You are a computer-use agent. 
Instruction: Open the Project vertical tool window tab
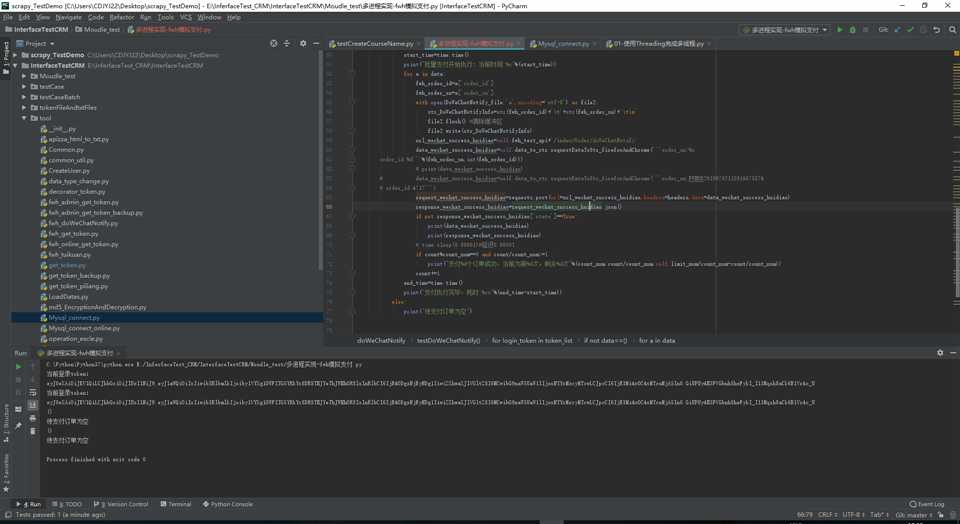[x=6, y=58]
